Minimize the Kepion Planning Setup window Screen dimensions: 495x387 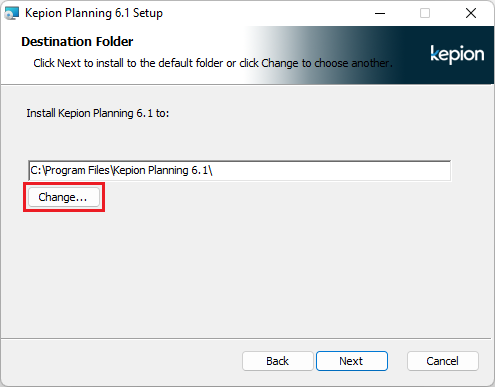coord(380,13)
